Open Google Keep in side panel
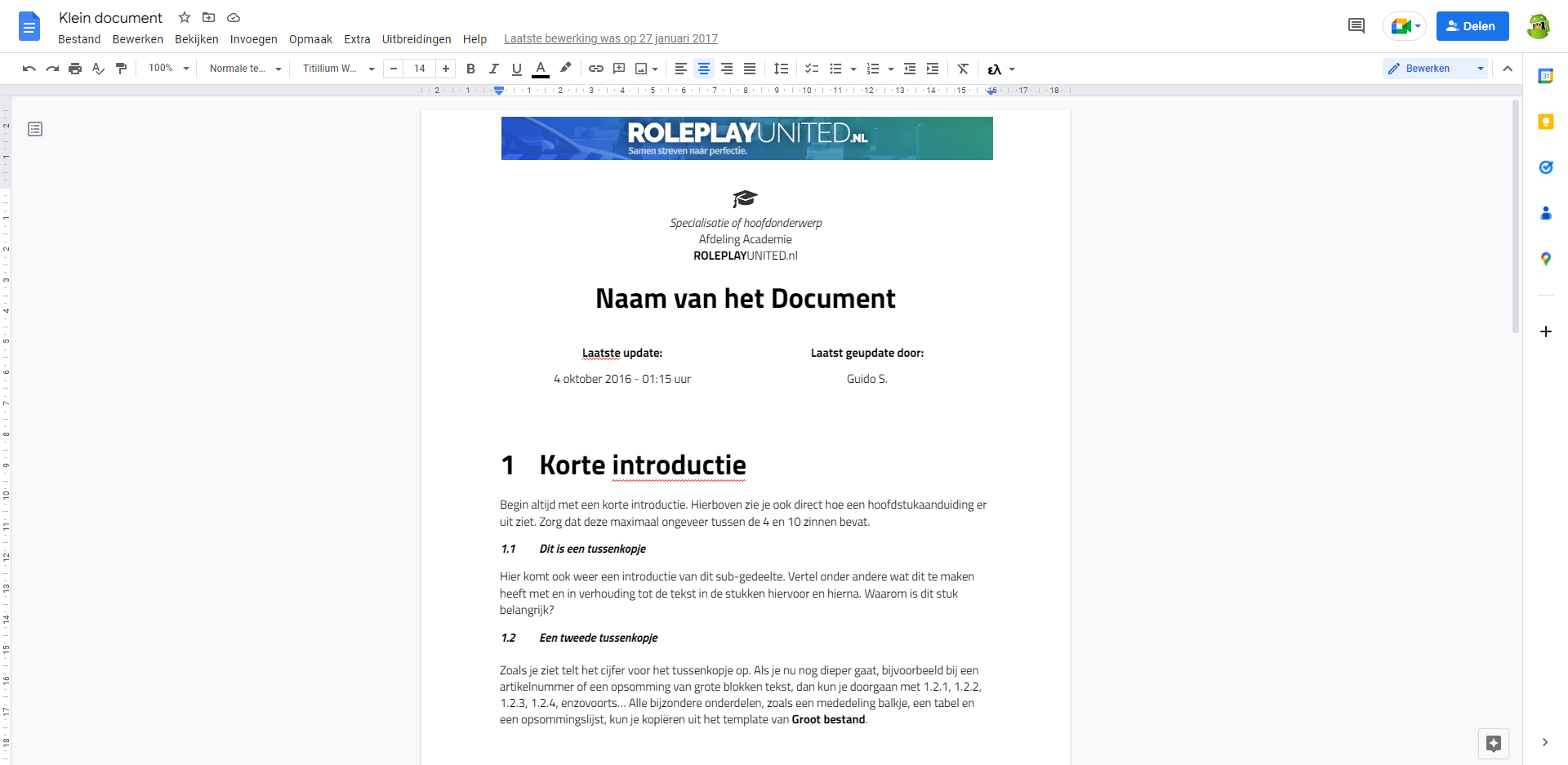 coord(1545,122)
